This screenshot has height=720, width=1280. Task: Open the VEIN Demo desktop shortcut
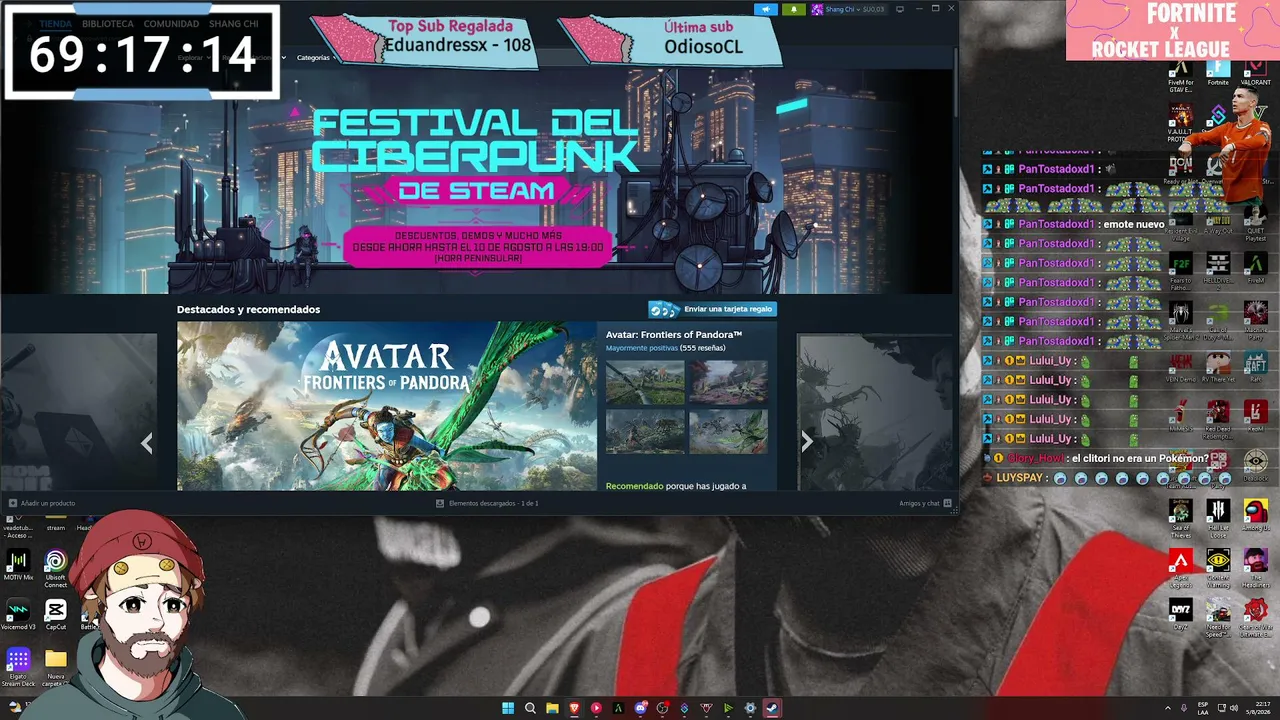[x=1180, y=367]
